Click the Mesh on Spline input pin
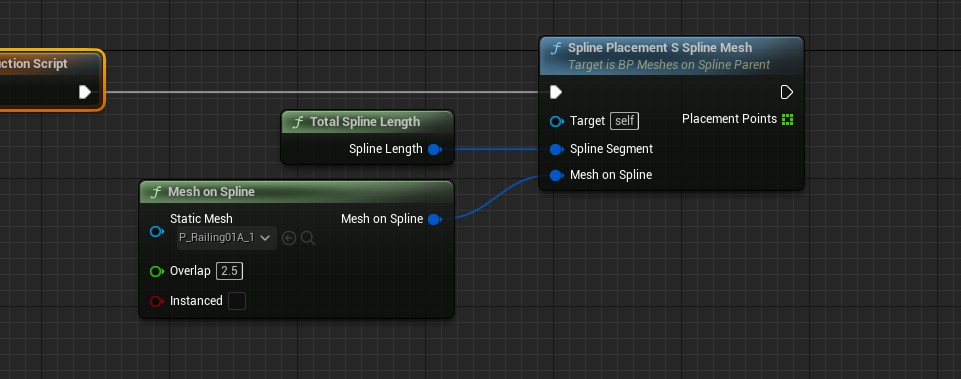Image resolution: width=961 pixels, height=379 pixels. (x=556, y=175)
